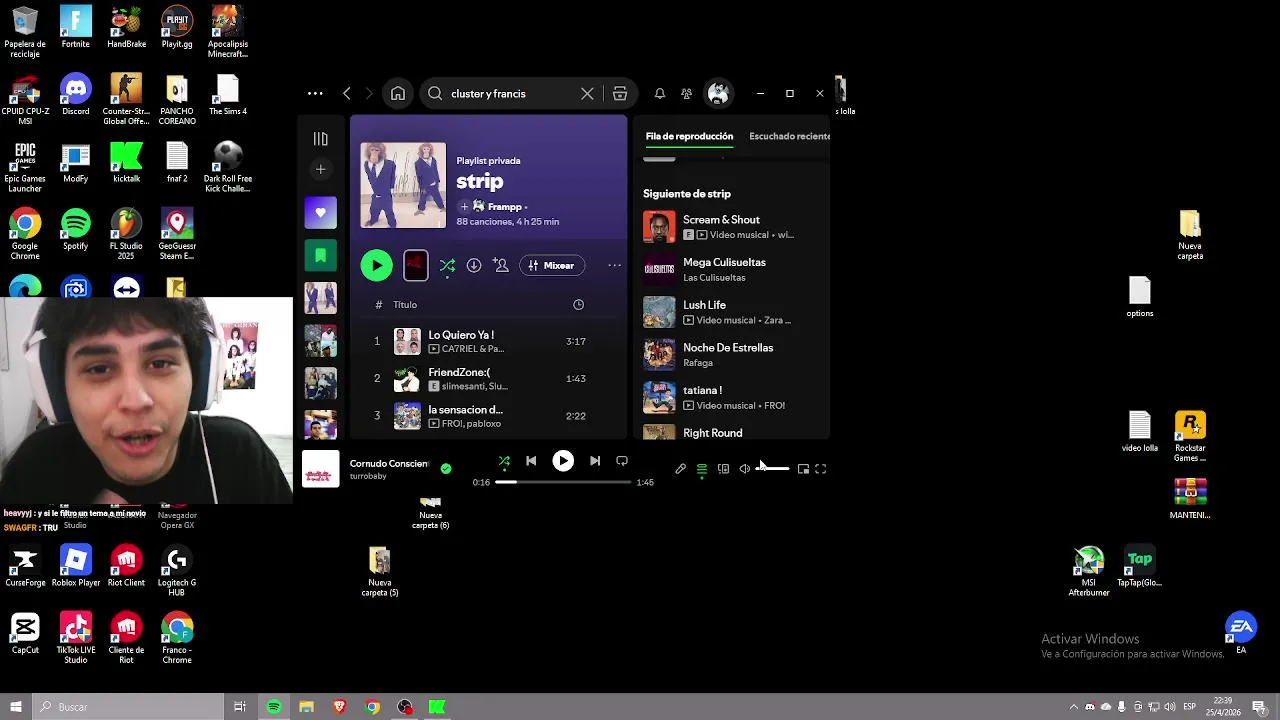Click Windows Start button
The height and width of the screenshot is (720, 1280).
tap(16, 707)
